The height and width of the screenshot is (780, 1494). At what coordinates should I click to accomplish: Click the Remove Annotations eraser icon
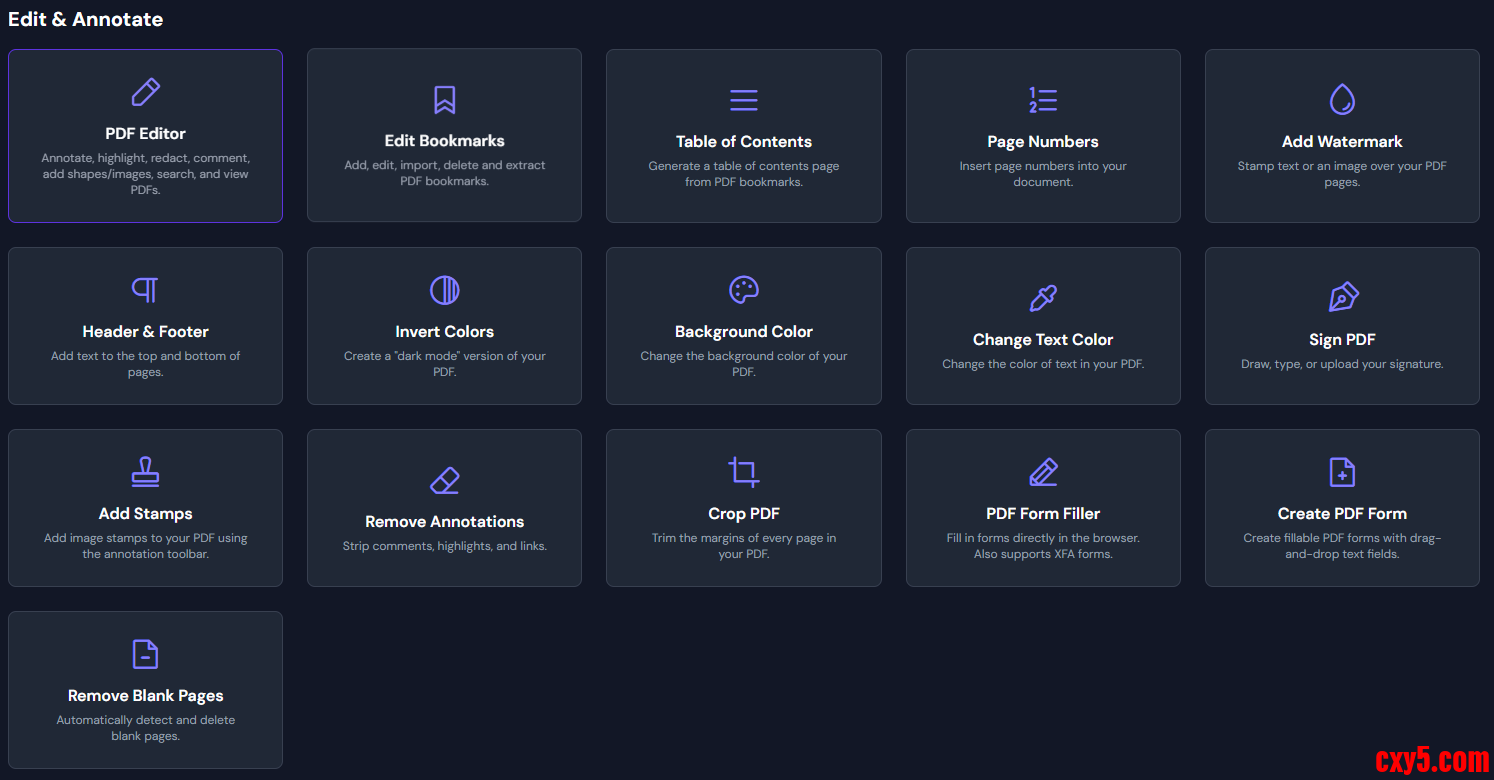tap(444, 480)
